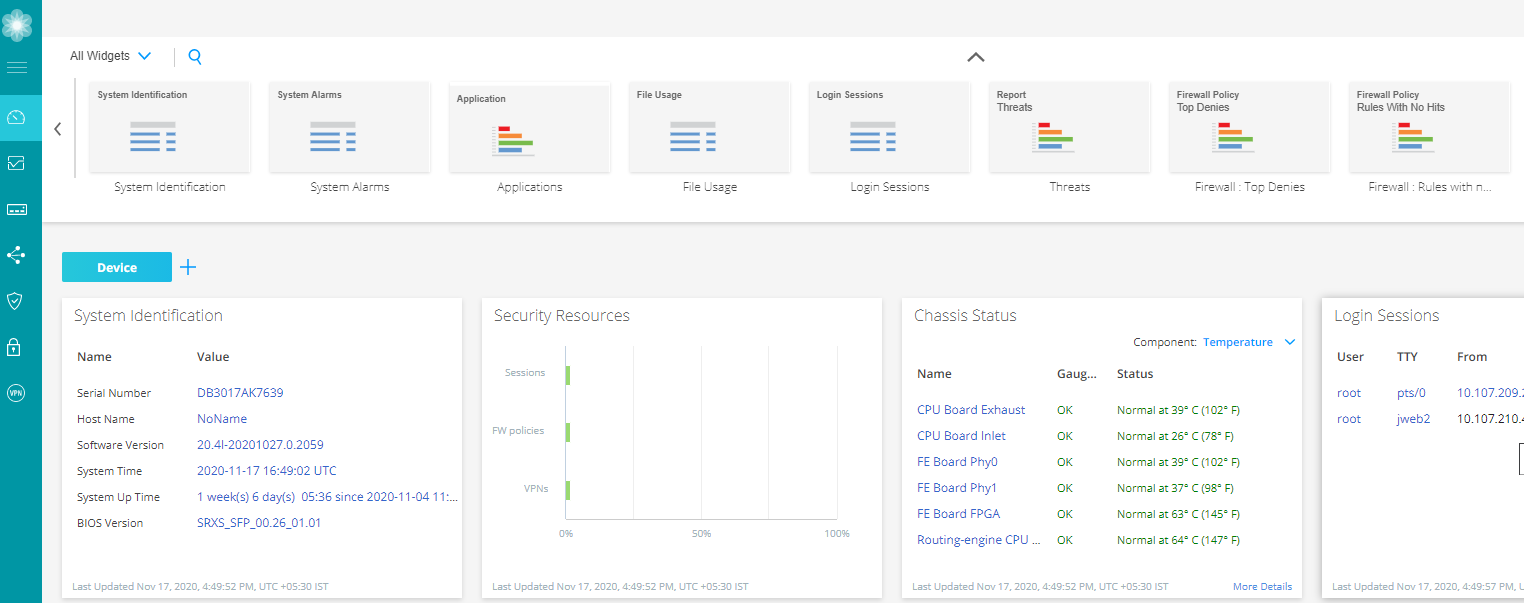Screen dimensions: 1524x603
Task: Click the Juniper logo at the top left
Action: coord(17,23)
